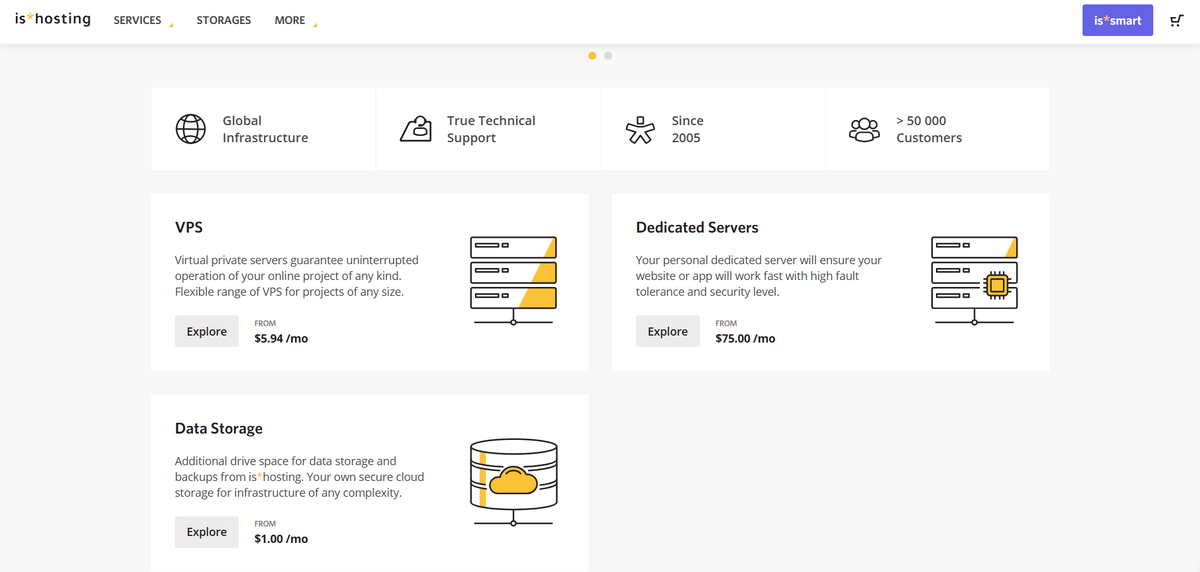Click the VPS description paragraph
The width and height of the screenshot is (1200, 572).
297,276
